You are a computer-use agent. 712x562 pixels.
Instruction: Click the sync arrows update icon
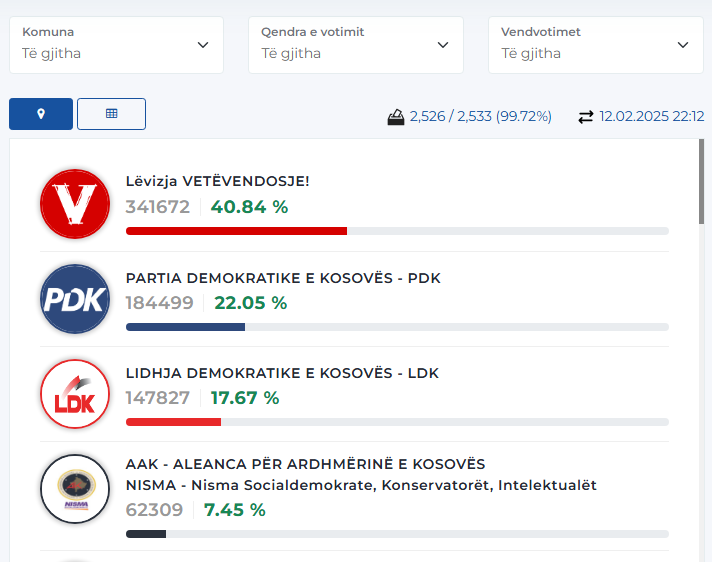point(586,117)
